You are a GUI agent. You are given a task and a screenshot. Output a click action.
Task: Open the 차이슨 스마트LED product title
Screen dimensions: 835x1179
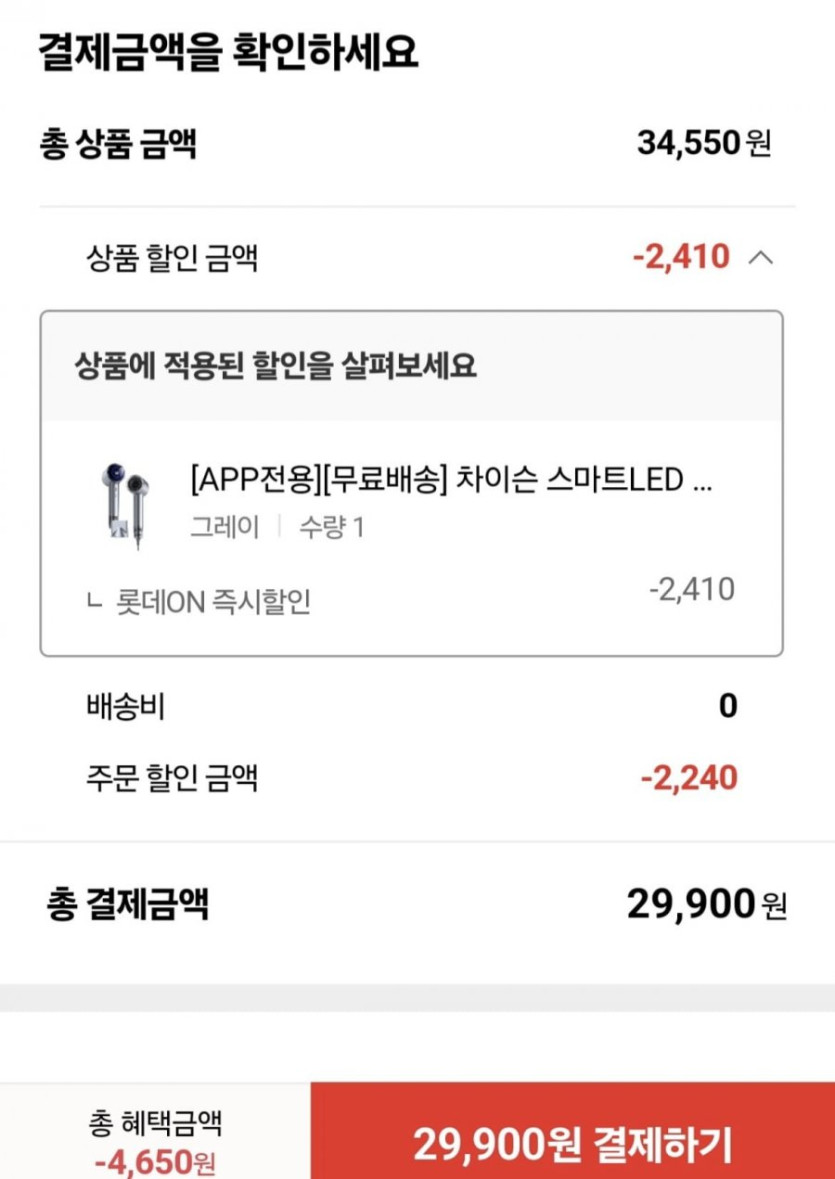pyautogui.click(x=450, y=481)
